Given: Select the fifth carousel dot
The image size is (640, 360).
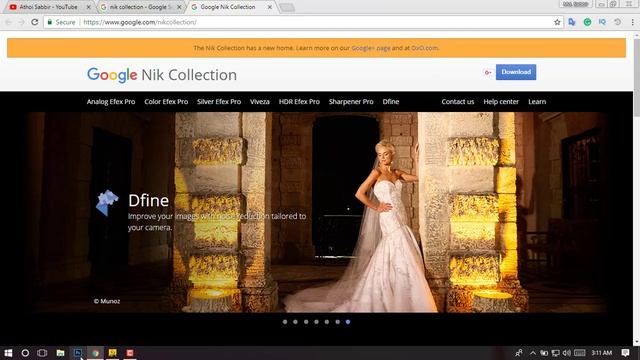Looking at the screenshot, I should tap(327, 322).
